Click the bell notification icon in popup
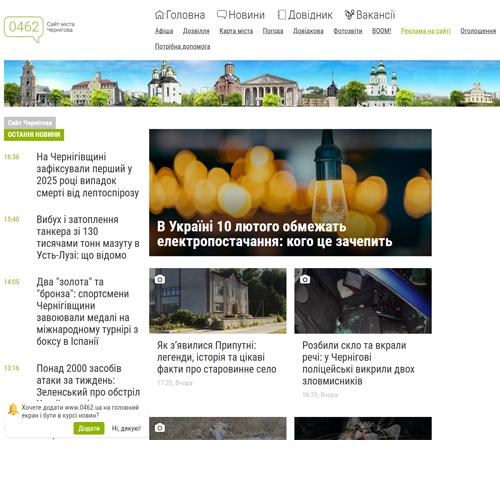Viewport: 500px width, 500px height. pos(13,410)
